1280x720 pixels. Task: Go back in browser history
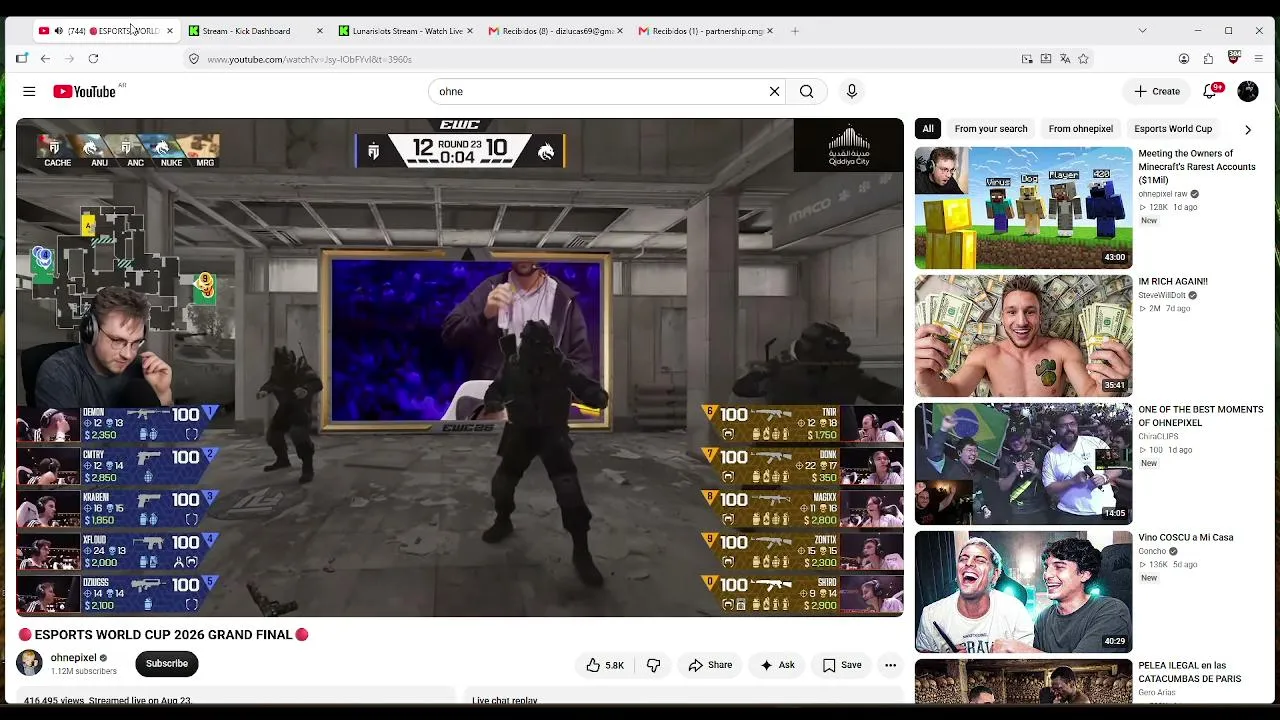45,59
